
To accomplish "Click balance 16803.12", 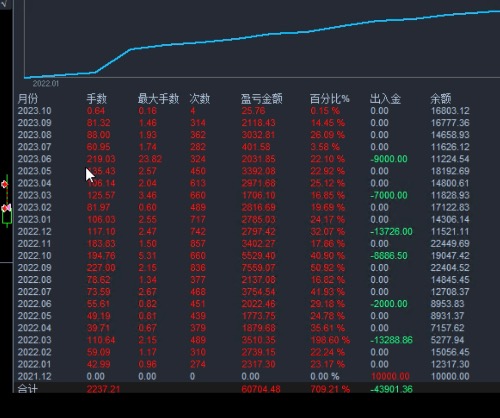I will point(450,111).
